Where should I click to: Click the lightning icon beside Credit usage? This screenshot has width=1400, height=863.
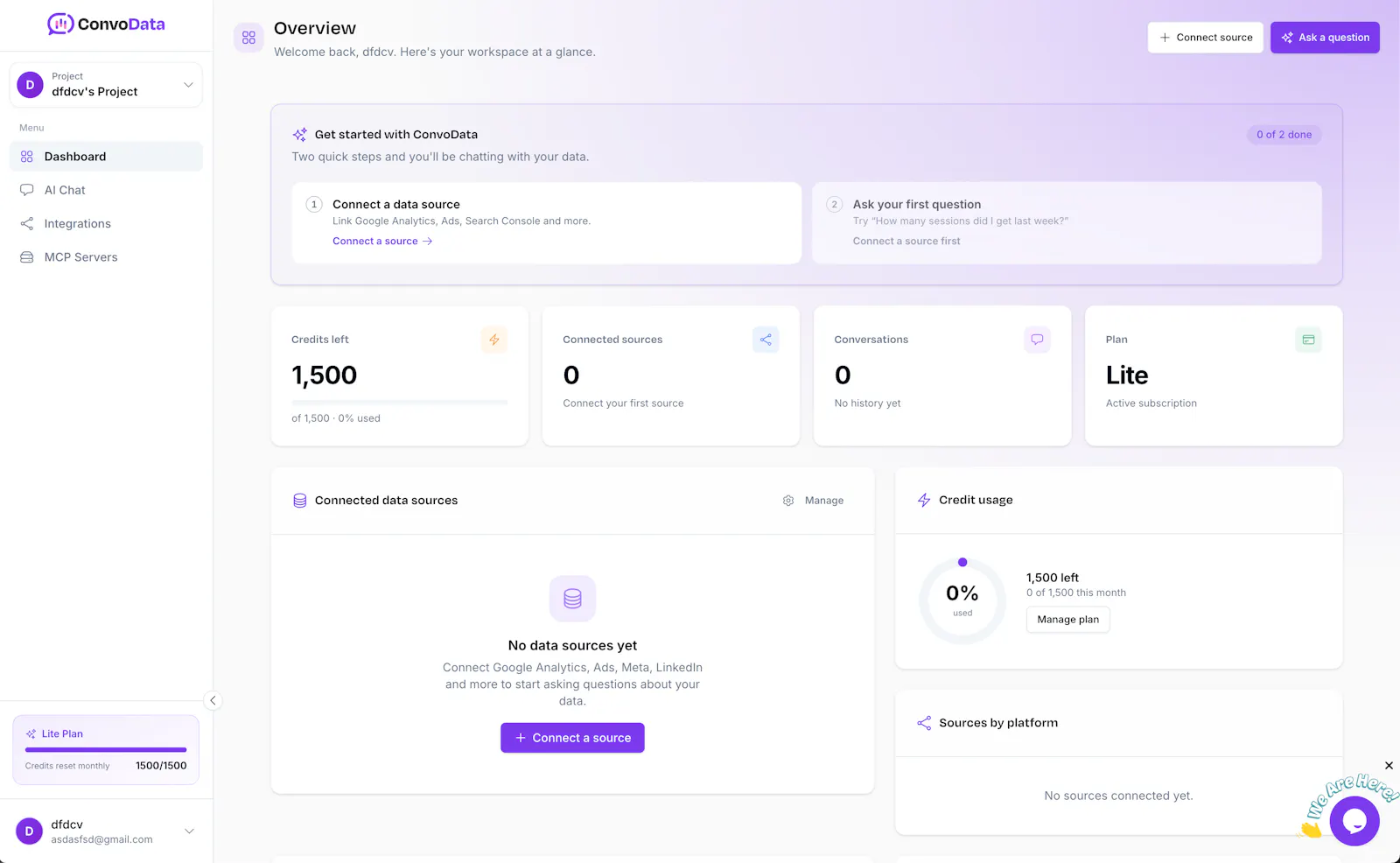[x=924, y=500]
